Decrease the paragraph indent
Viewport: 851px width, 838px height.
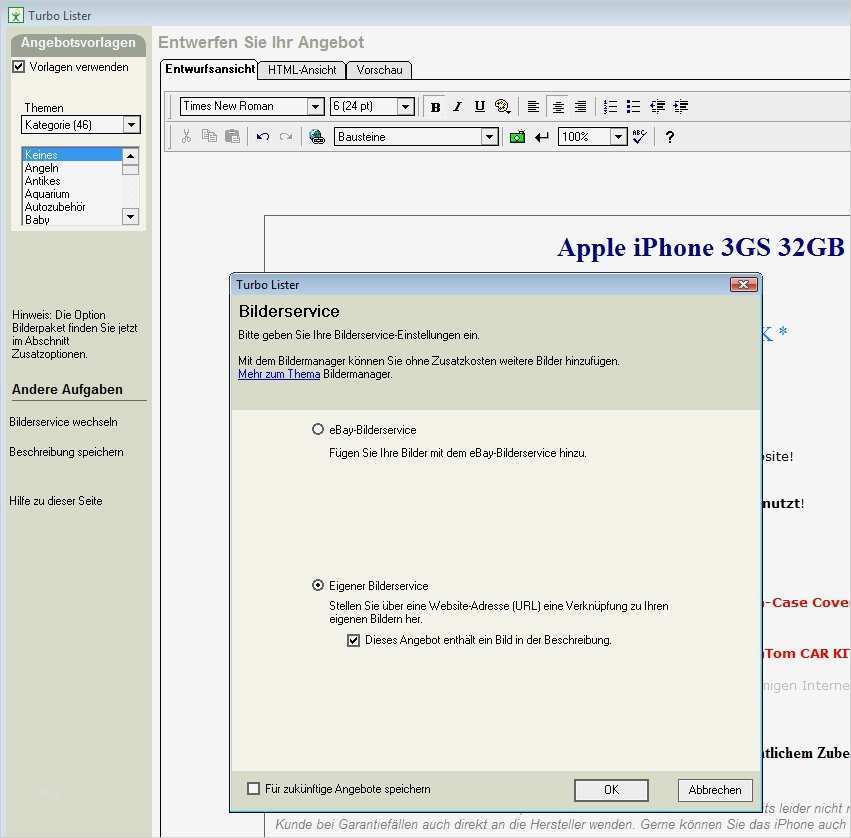[657, 107]
